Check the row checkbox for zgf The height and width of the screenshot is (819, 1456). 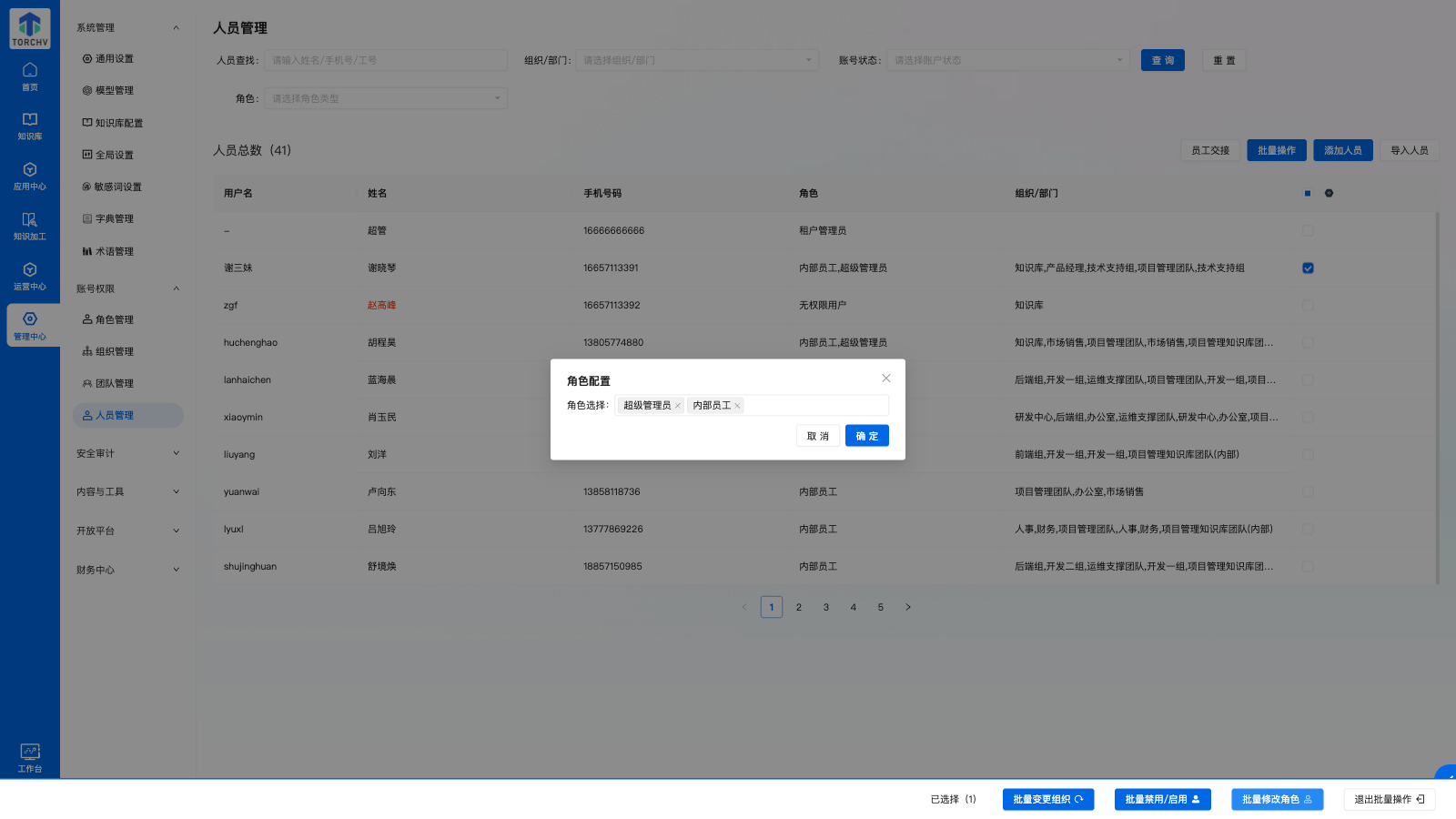1308,305
